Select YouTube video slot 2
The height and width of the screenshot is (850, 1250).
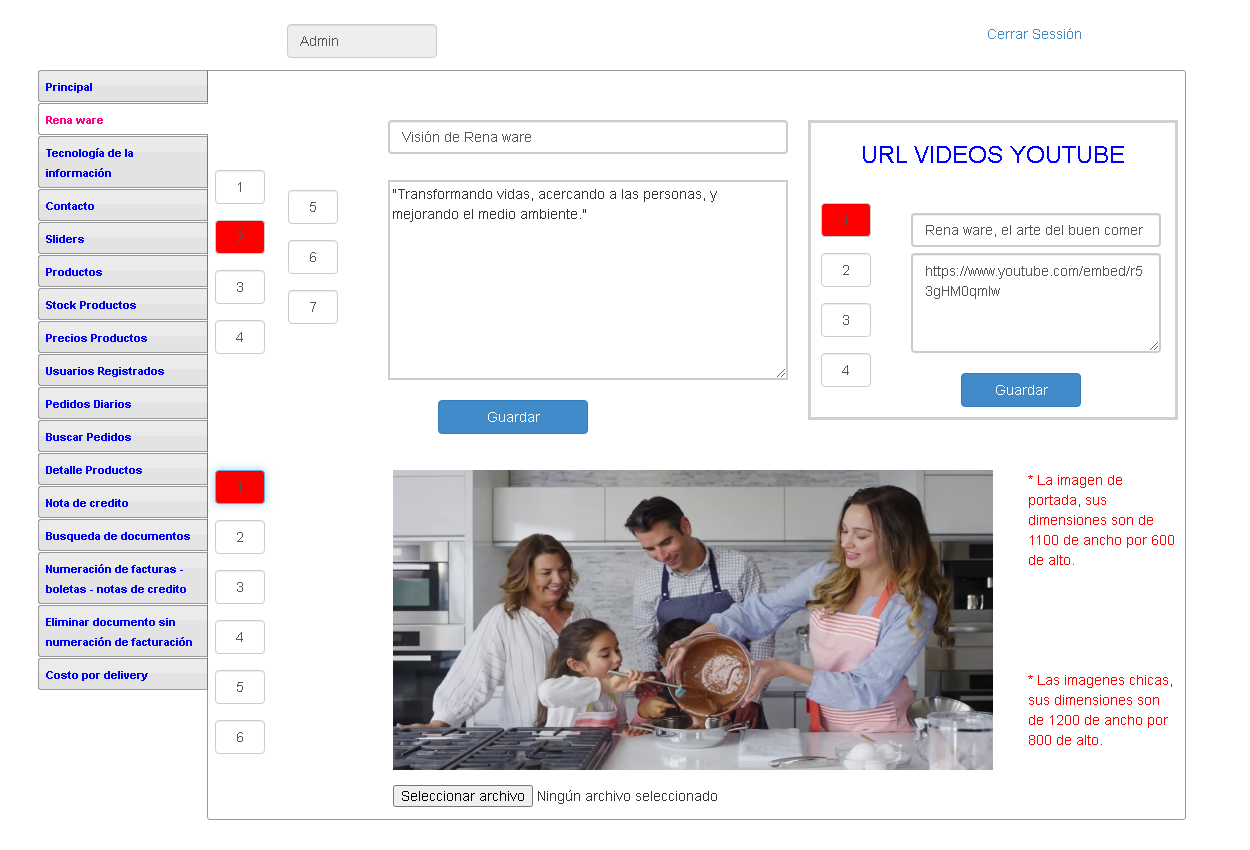(x=845, y=270)
